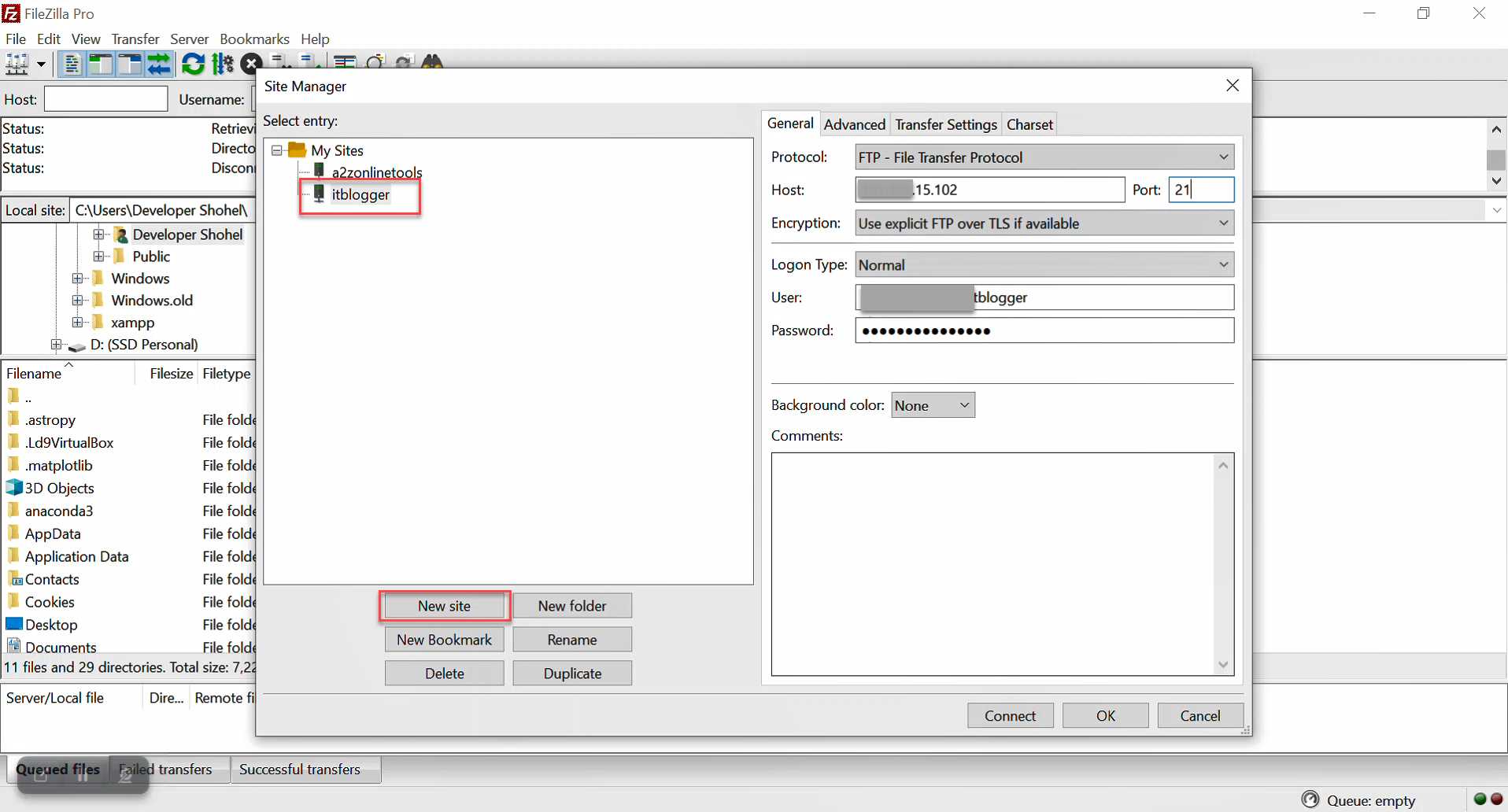The height and width of the screenshot is (812, 1508).
Task: Open the Protocol dropdown
Action: point(1044,157)
